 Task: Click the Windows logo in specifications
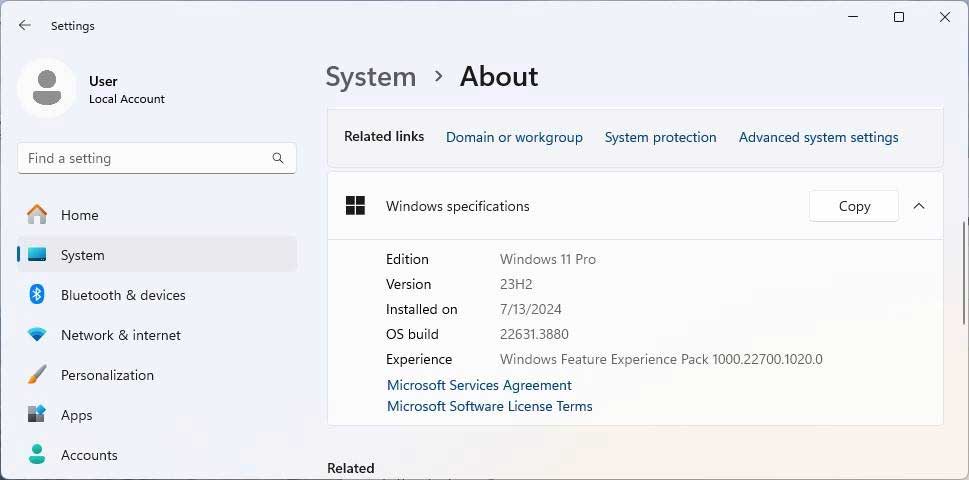pos(355,206)
